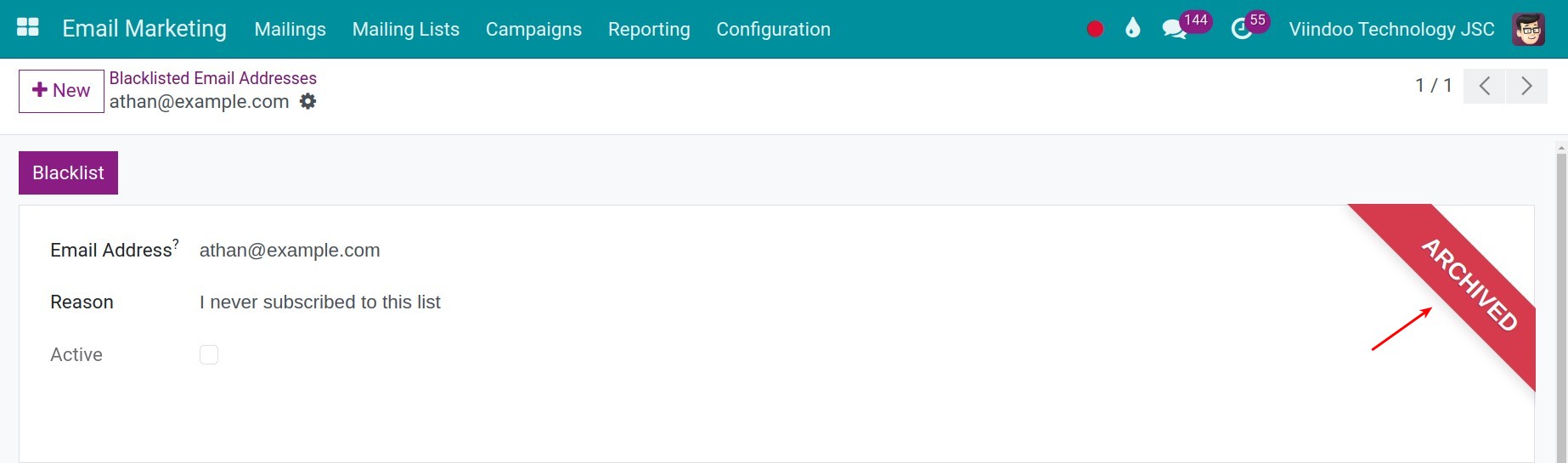Viewport: 1568px width, 463px height.
Task: Click Reason field 'I never subscribed to this list'
Action: [320, 302]
